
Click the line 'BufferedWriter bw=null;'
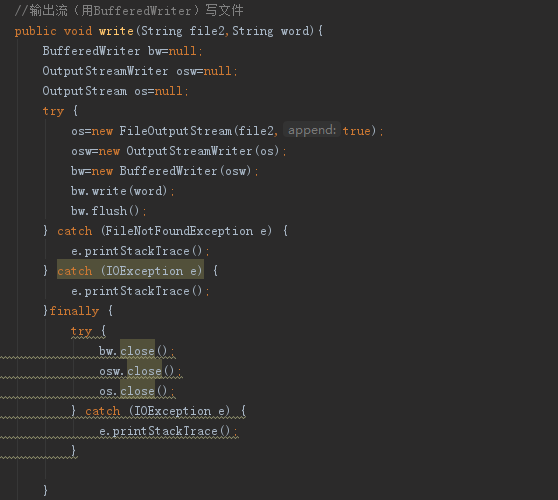[122, 51]
